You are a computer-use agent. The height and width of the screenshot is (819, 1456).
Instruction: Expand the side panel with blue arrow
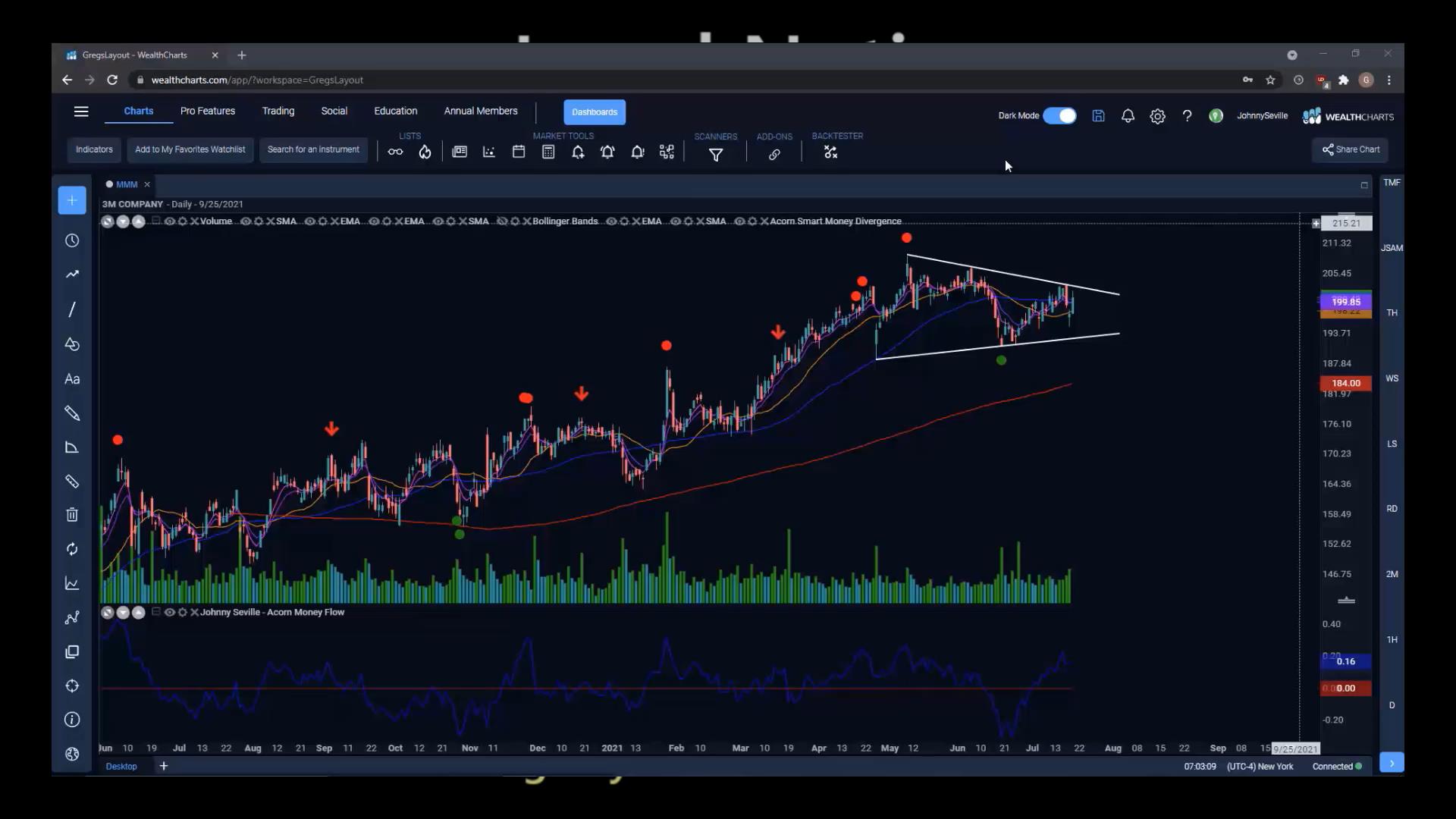pyautogui.click(x=1392, y=763)
